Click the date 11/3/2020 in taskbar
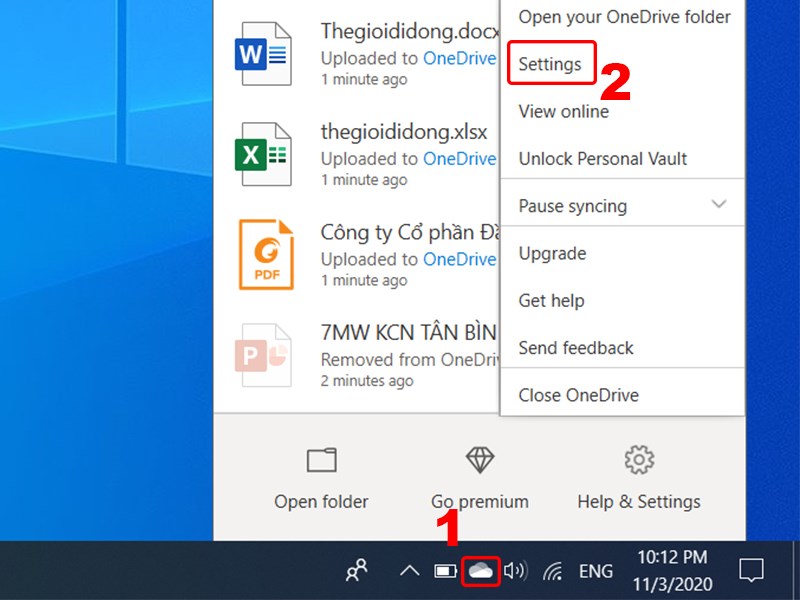800x600 pixels. [x=672, y=584]
